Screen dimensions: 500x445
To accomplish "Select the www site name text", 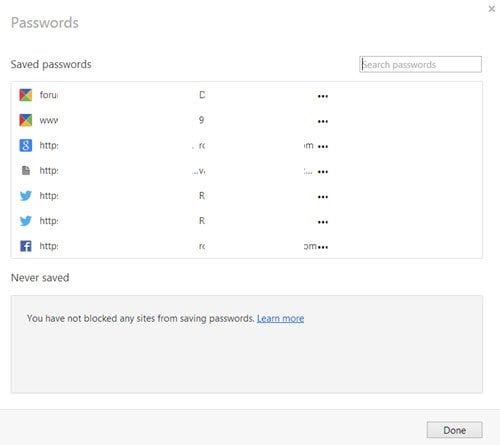I will [x=49, y=120].
